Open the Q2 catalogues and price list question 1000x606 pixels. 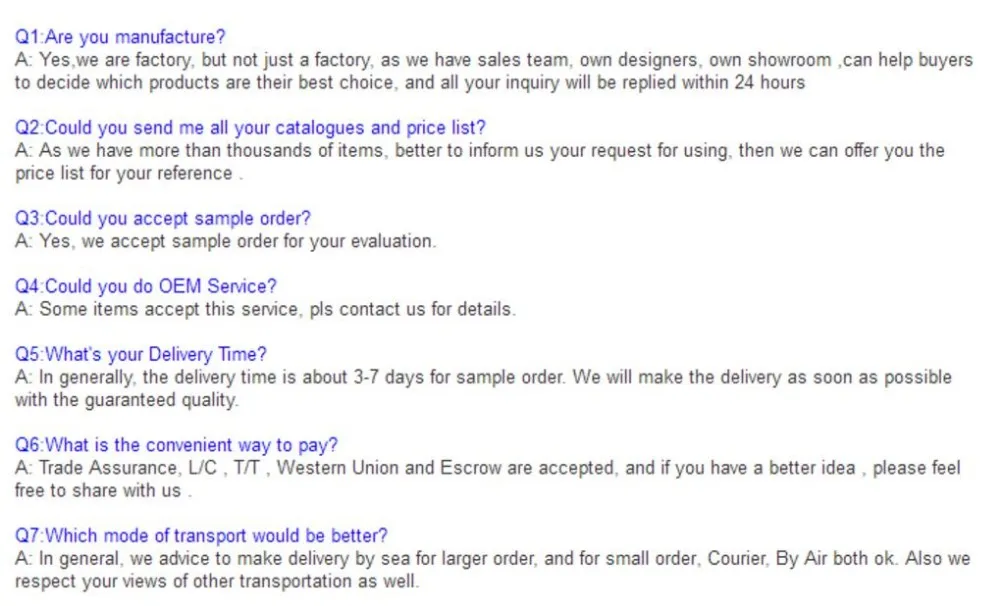click(250, 128)
